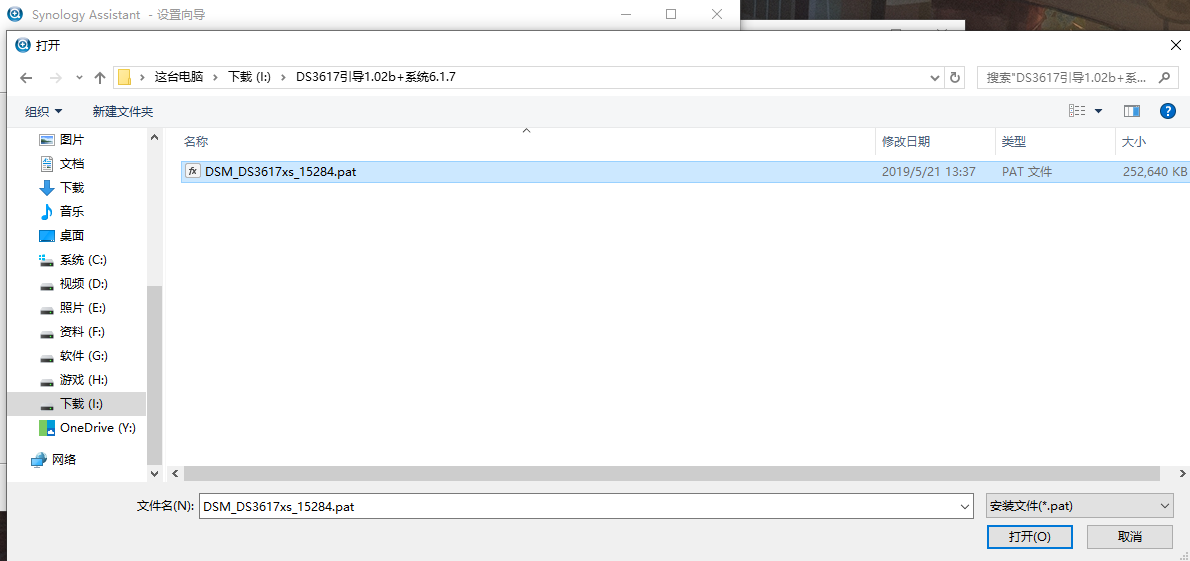
Task: Open the help question mark icon
Action: pyautogui.click(x=1166, y=111)
